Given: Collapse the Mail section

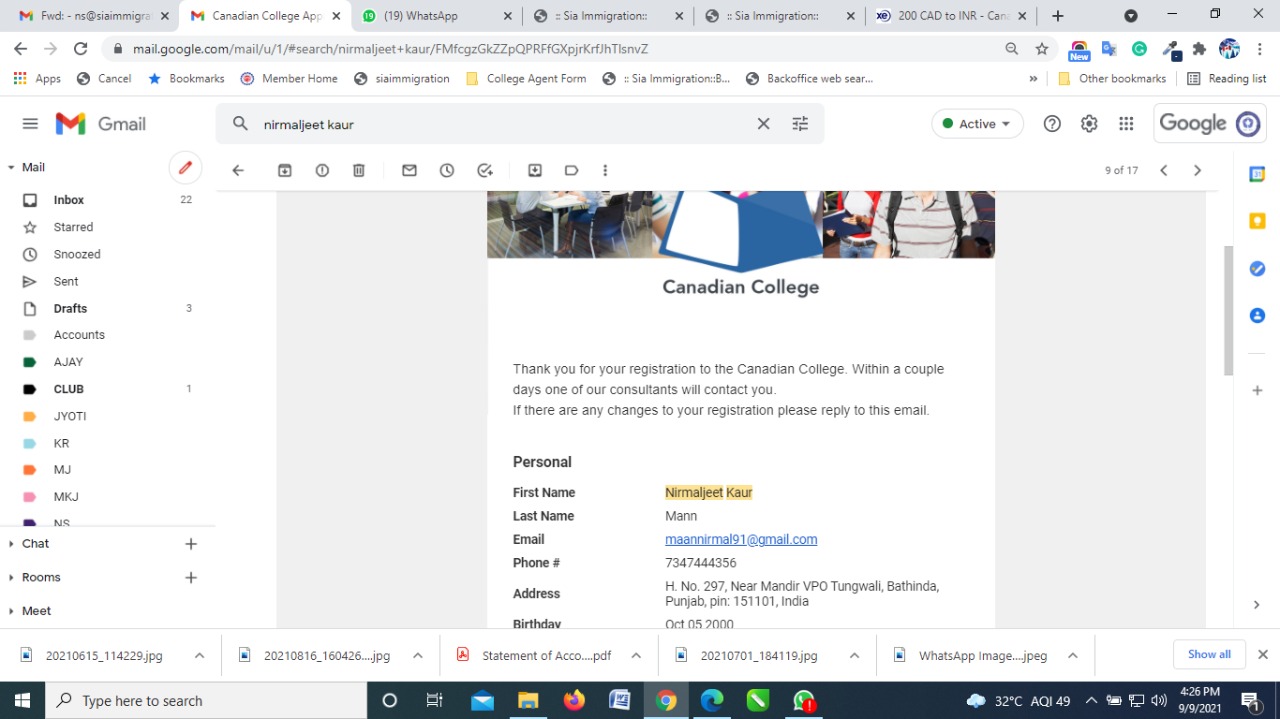Looking at the screenshot, I should pyautogui.click(x=11, y=168).
